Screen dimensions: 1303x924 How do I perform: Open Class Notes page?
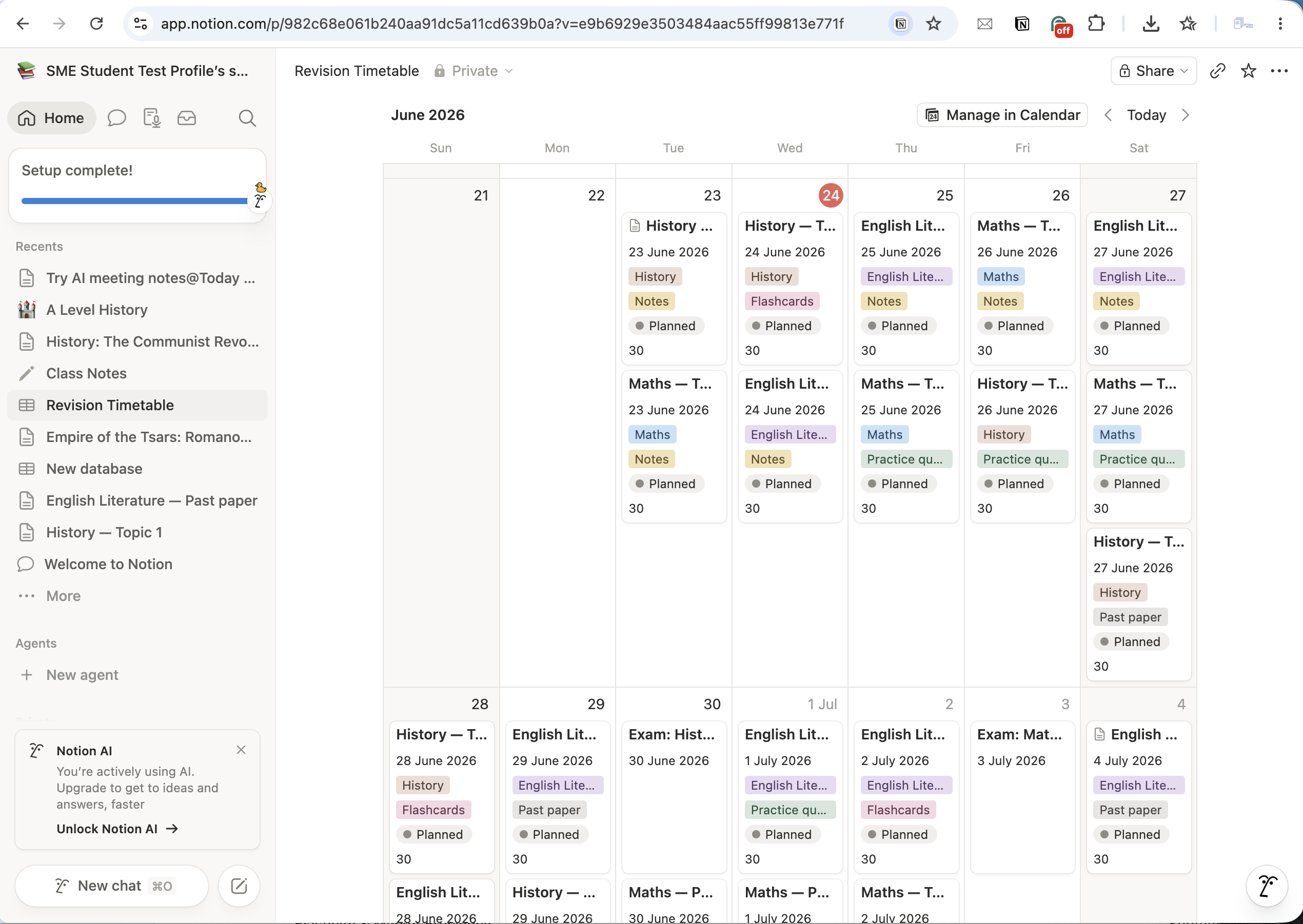137,373
